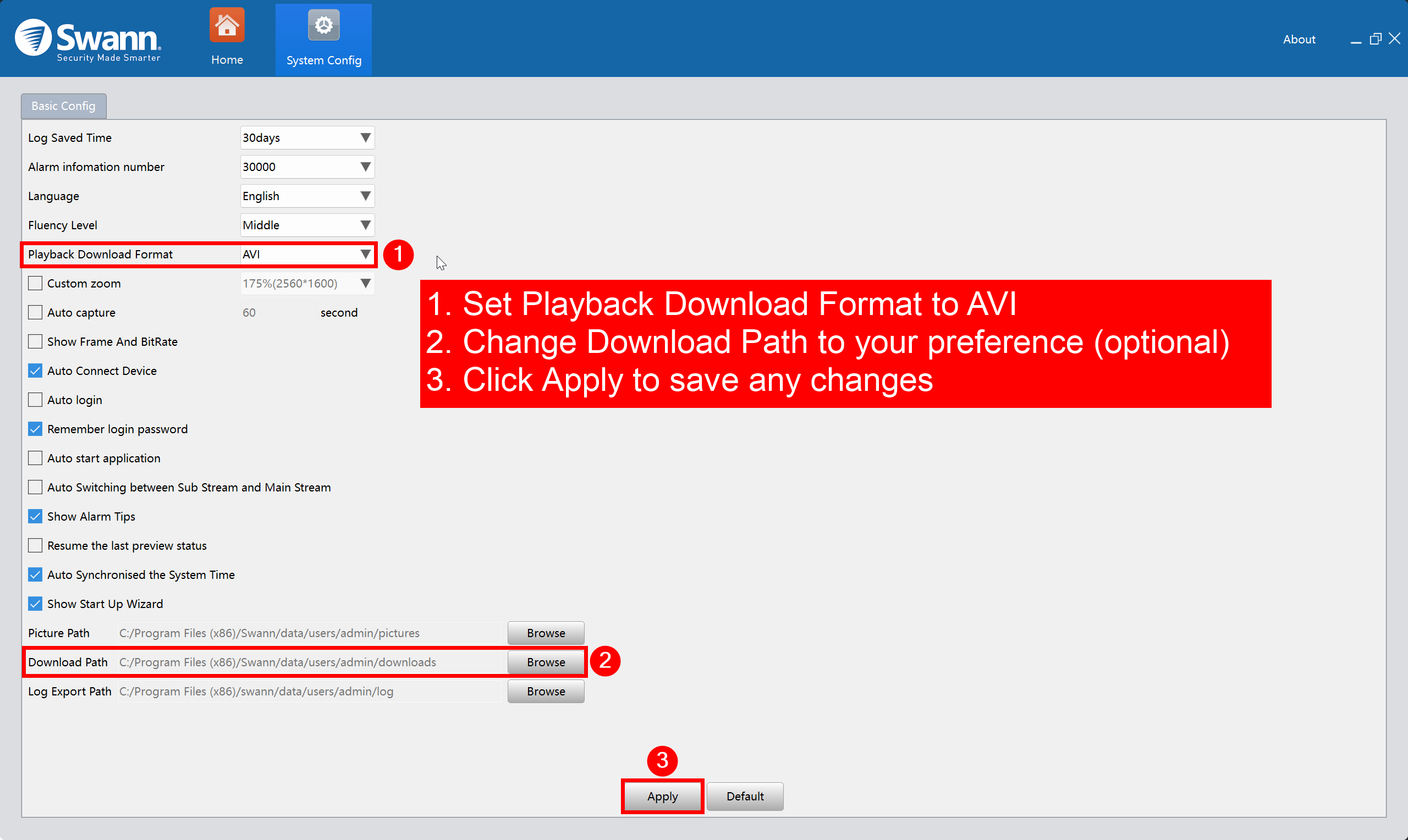The image size is (1408, 840).
Task: Open the Language dropdown
Action: 307,196
